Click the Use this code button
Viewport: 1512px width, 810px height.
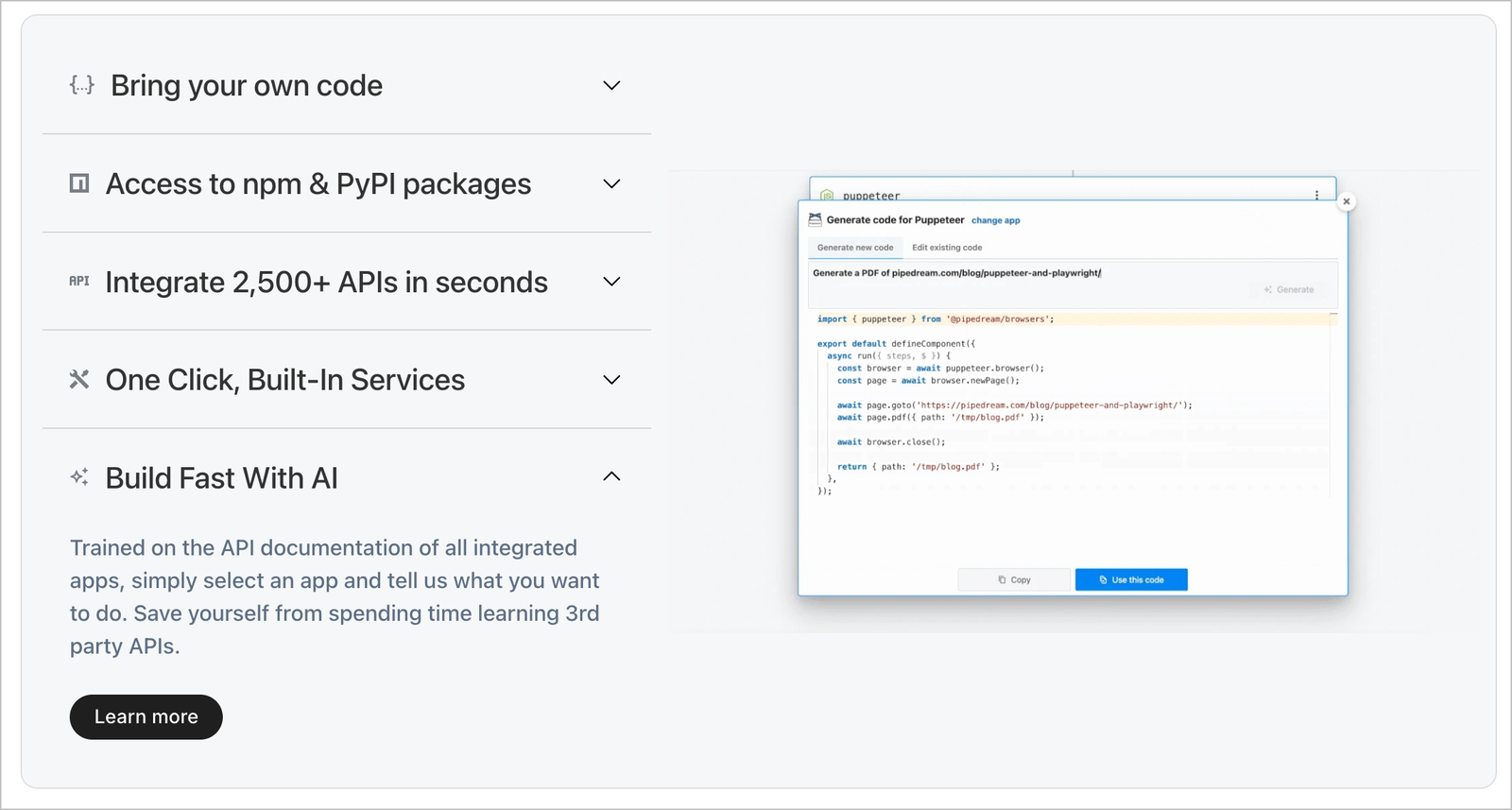(1131, 579)
